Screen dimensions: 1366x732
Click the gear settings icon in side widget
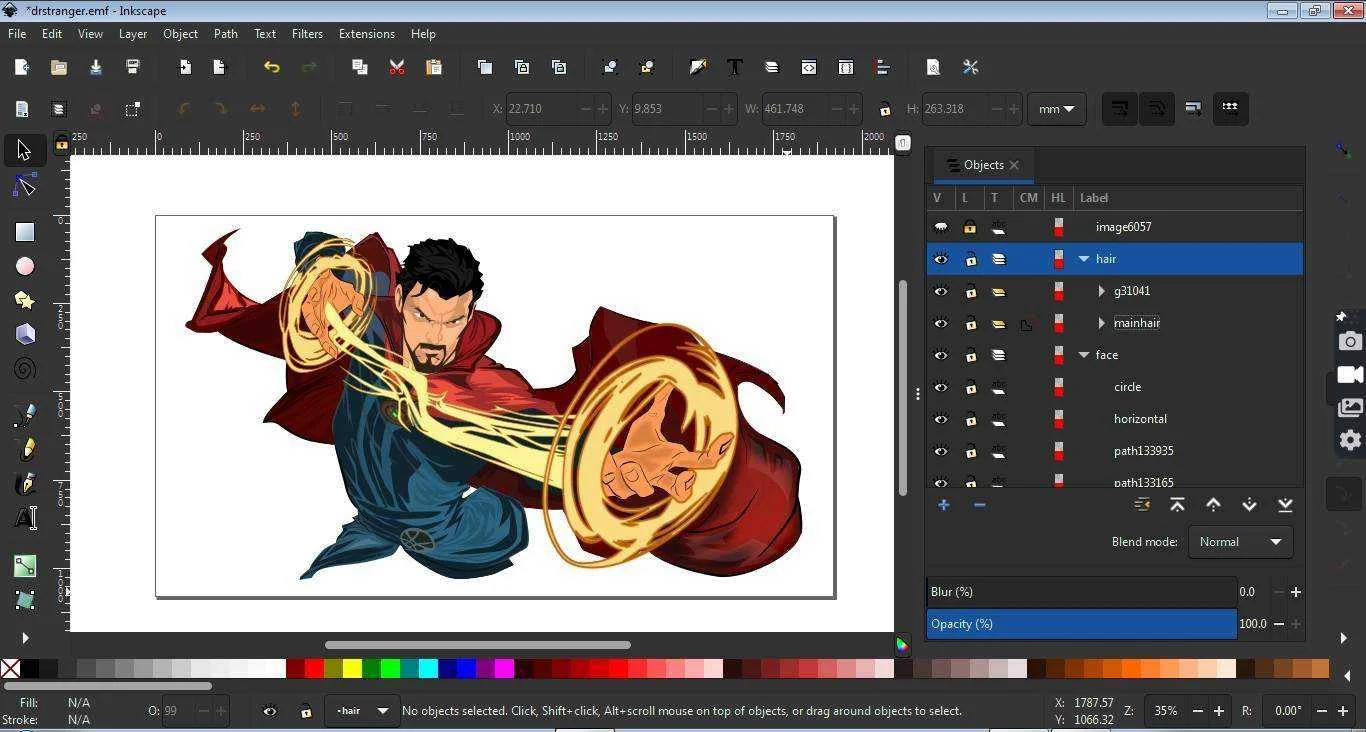[1350, 439]
